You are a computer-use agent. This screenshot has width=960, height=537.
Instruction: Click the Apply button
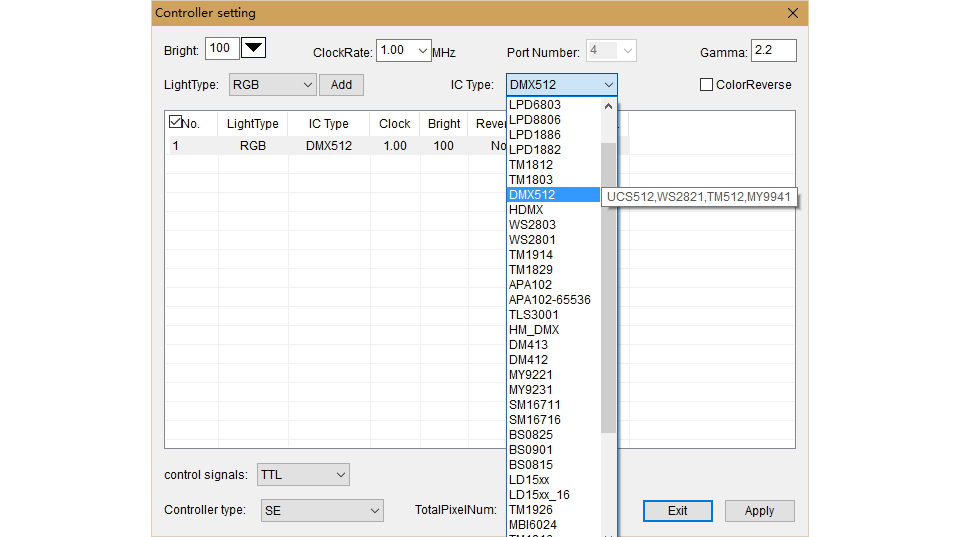(759, 511)
